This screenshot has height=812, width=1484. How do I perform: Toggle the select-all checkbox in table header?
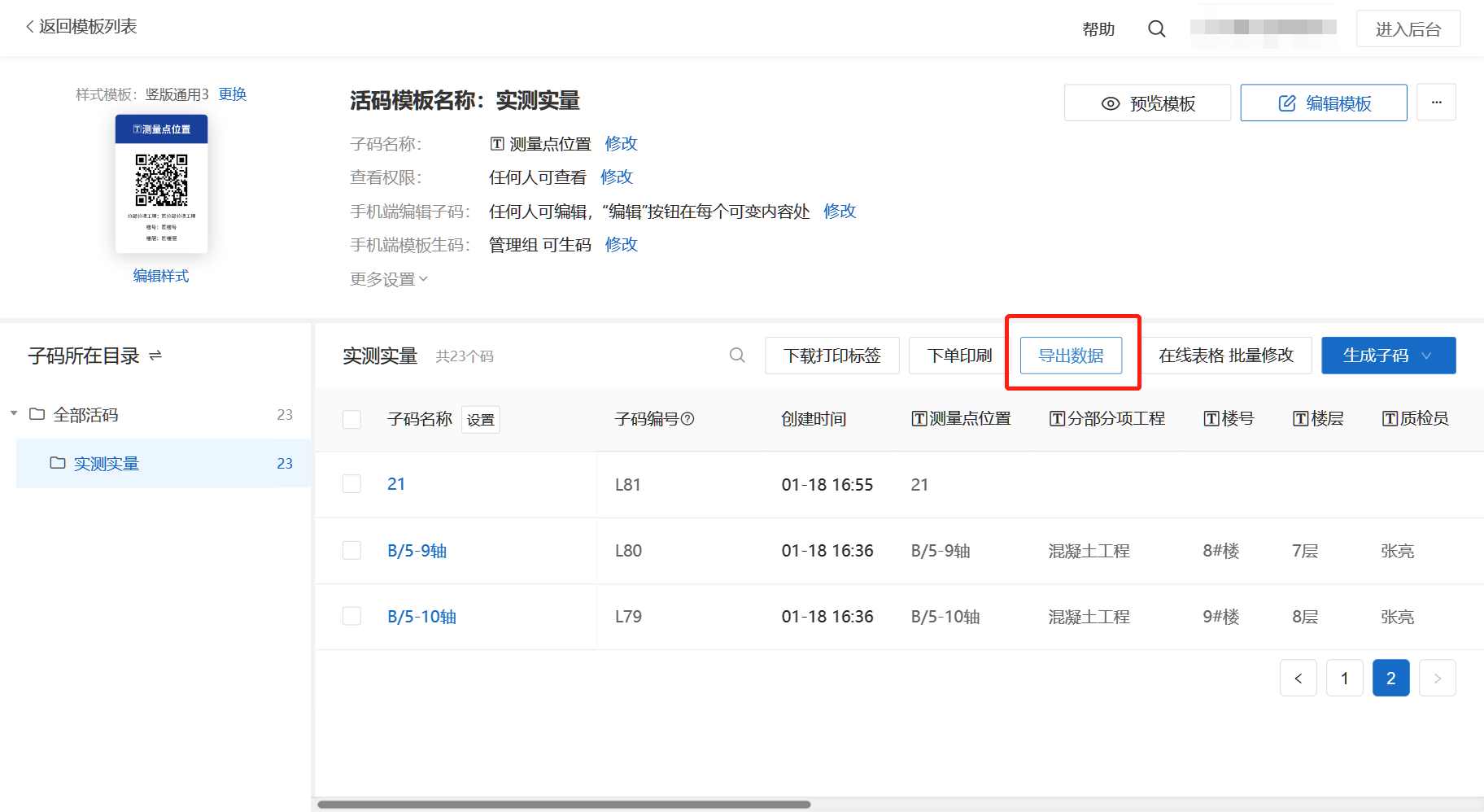point(351,419)
